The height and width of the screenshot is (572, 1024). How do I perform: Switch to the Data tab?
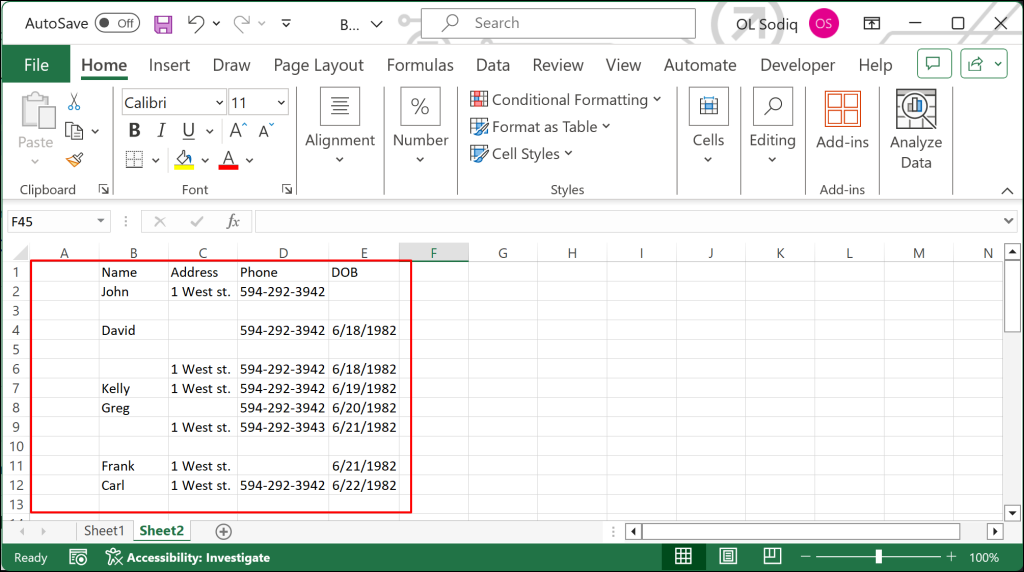pos(492,65)
